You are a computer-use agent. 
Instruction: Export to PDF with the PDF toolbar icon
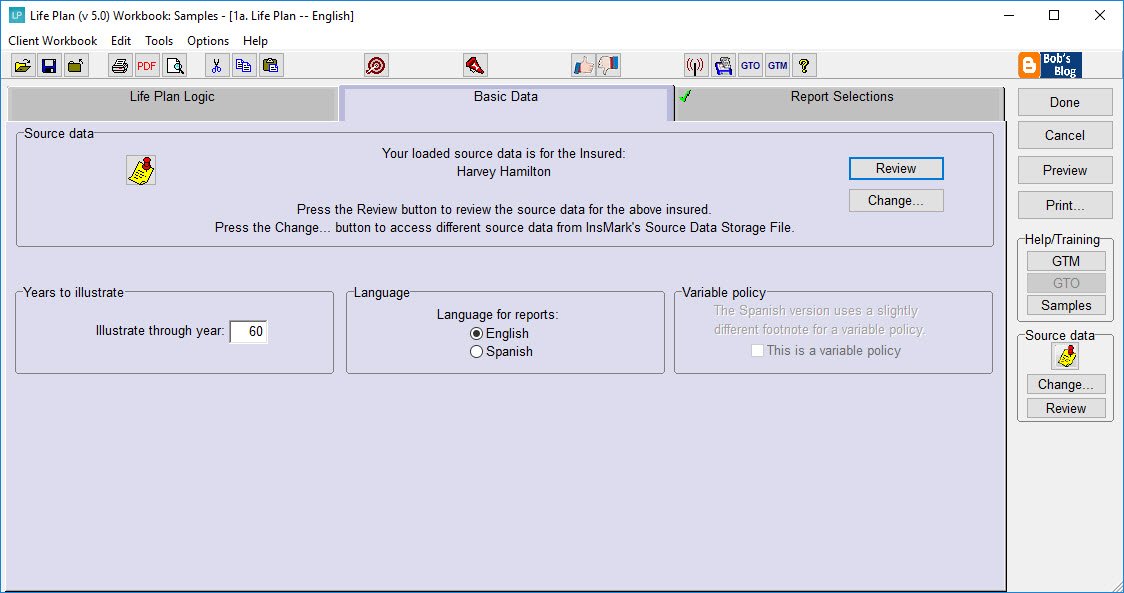click(x=146, y=64)
